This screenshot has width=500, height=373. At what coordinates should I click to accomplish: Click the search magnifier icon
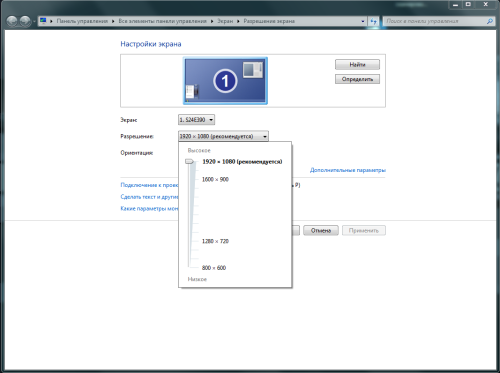489,21
